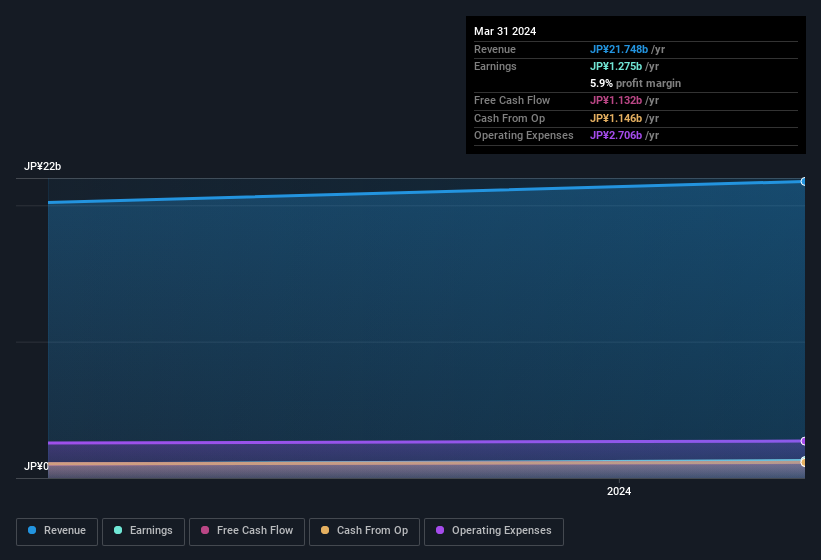Click the Cash From Op orange data point marker
821x560 pixels.
(x=803, y=462)
